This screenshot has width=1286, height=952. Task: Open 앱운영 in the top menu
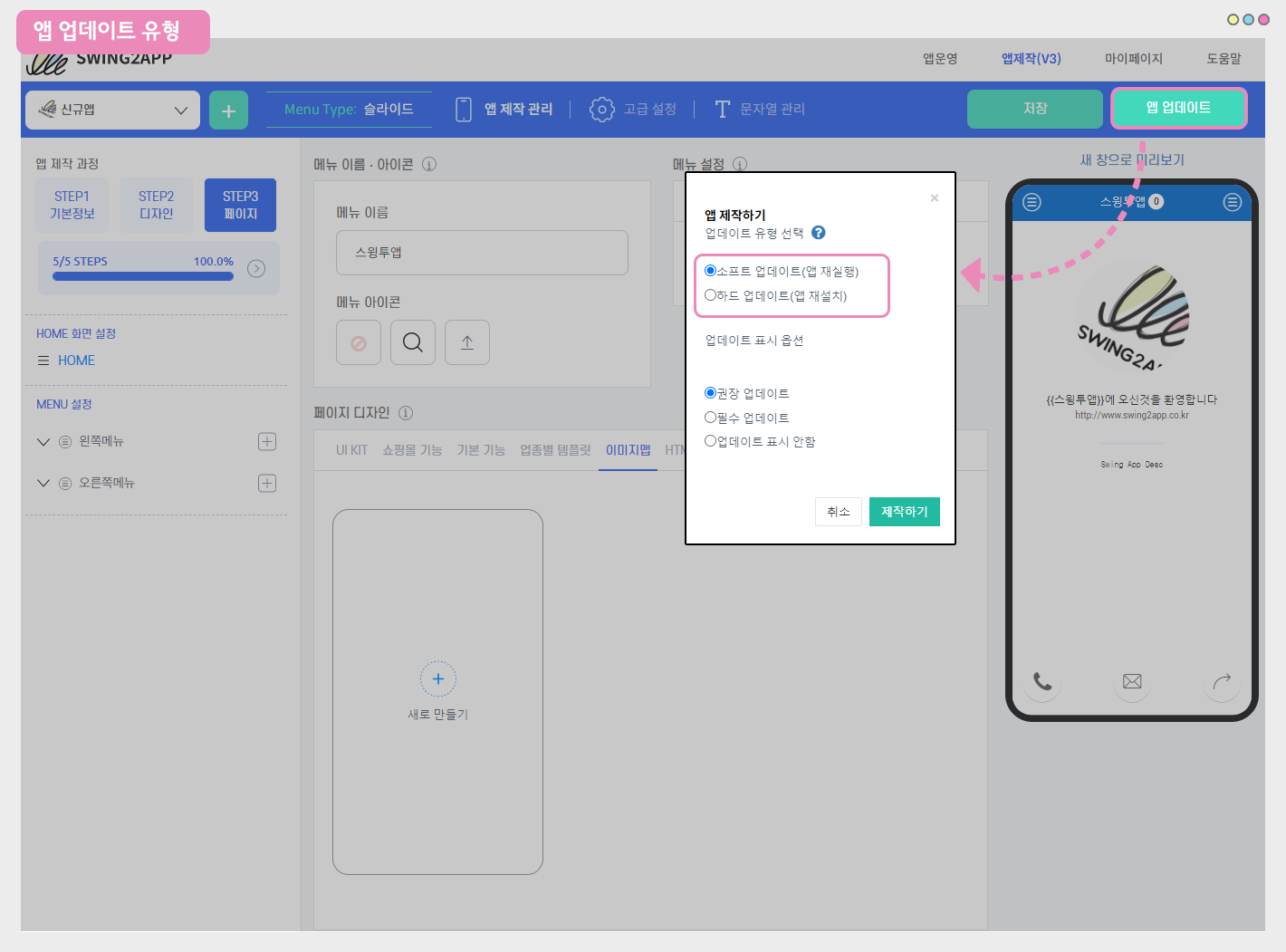940,59
